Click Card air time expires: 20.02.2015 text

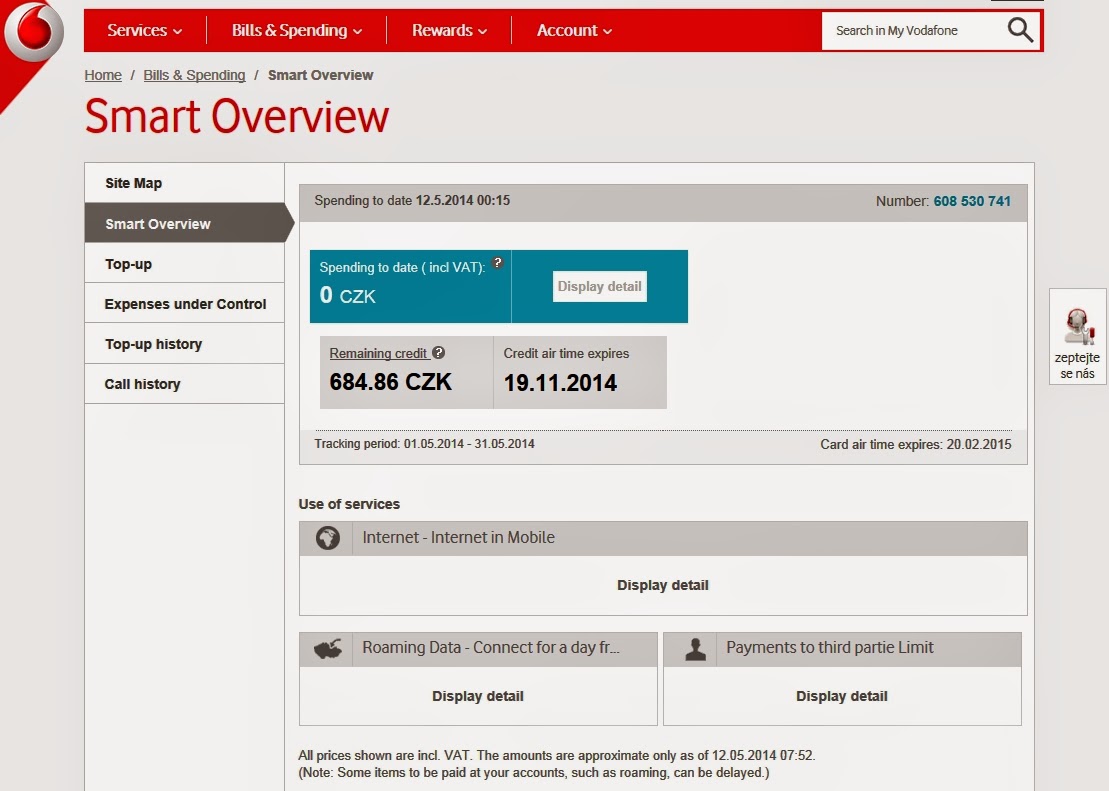pyautogui.click(x=916, y=444)
